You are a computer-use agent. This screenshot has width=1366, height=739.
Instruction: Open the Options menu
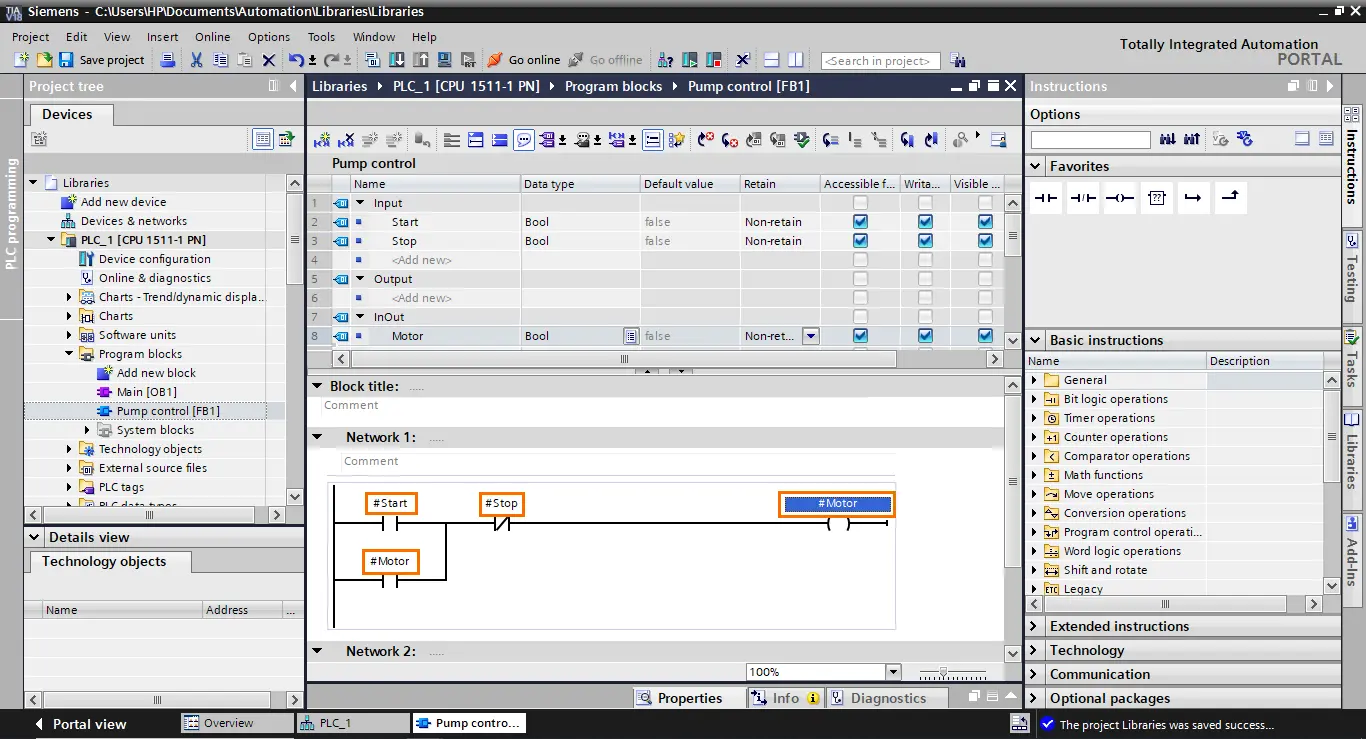[269, 37]
